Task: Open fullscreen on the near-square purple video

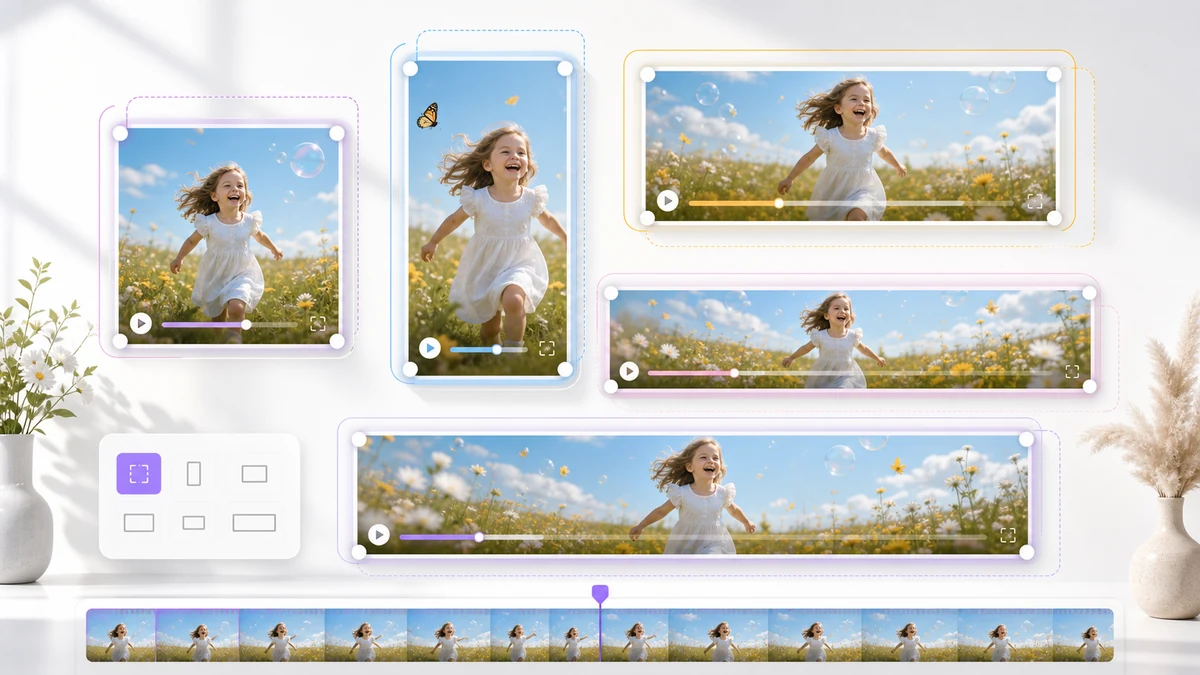Action: point(318,323)
